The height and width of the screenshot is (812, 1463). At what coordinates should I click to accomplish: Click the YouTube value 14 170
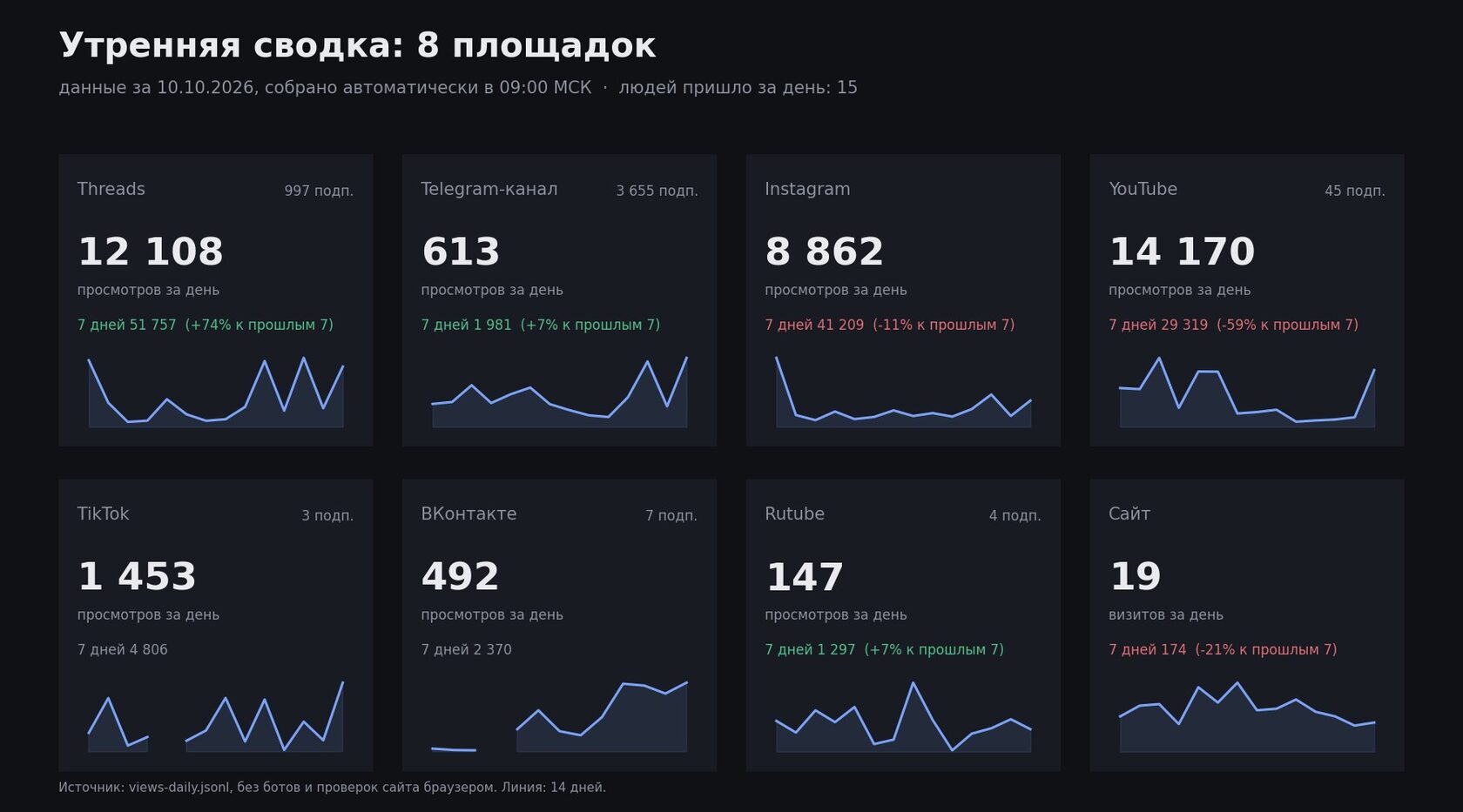(x=1182, y=252)
